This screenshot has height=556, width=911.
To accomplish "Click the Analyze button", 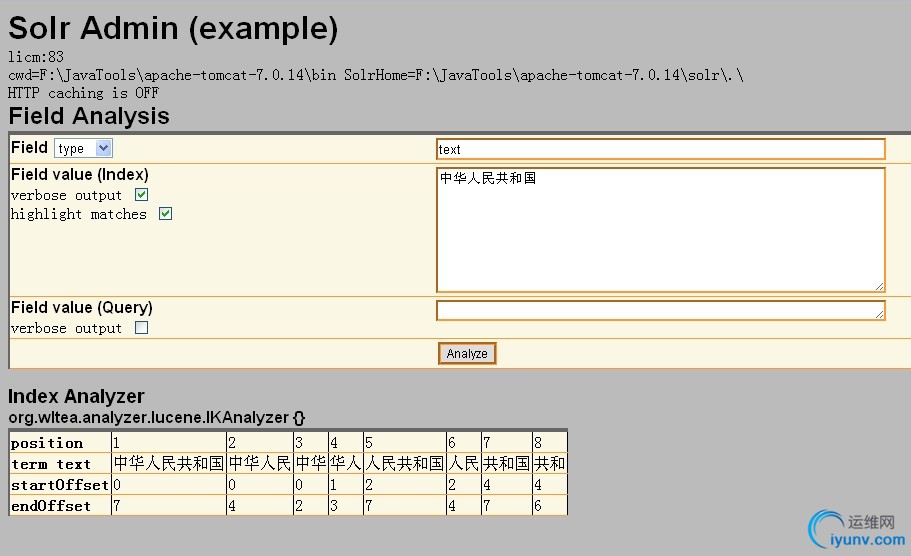I will point(467,353).
